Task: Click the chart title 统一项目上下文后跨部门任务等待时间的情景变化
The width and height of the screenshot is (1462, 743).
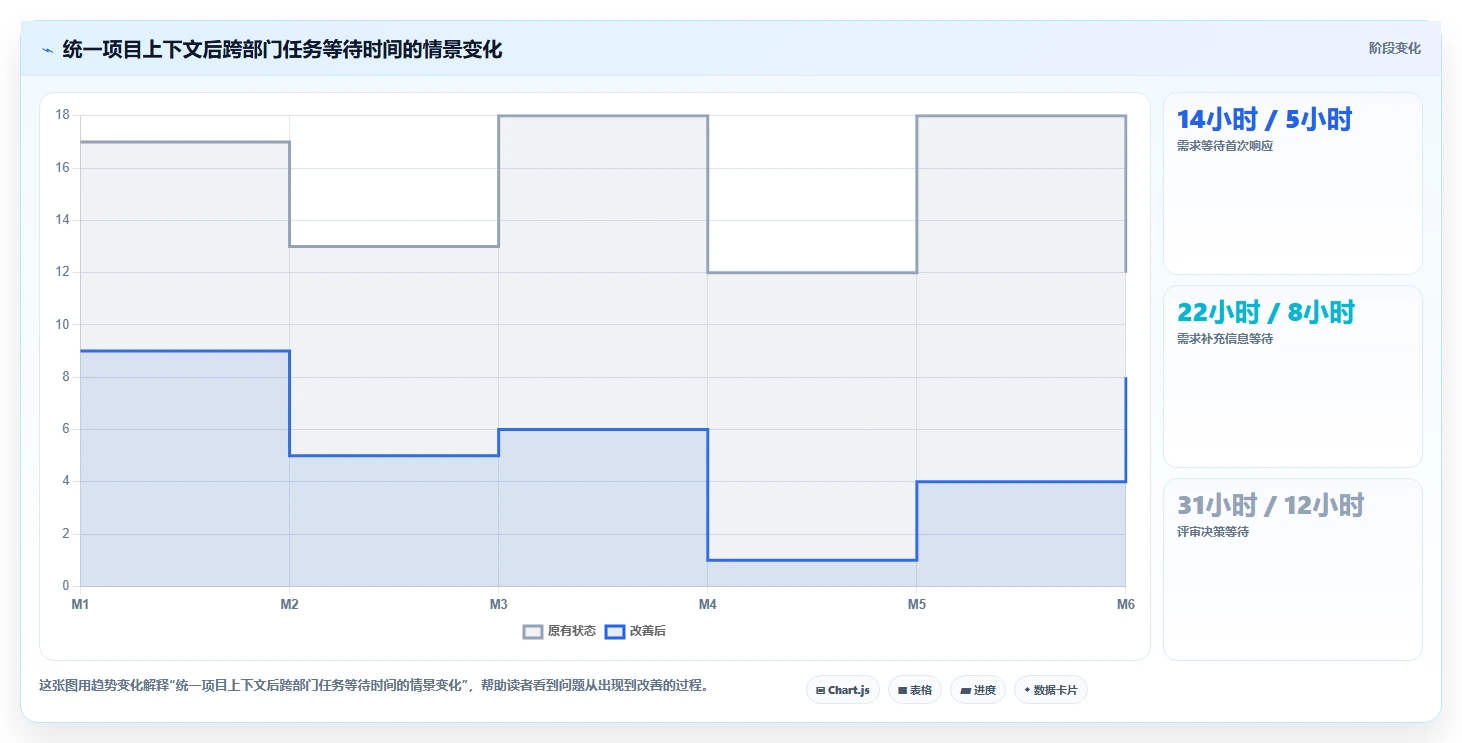Action: (282, 49)
